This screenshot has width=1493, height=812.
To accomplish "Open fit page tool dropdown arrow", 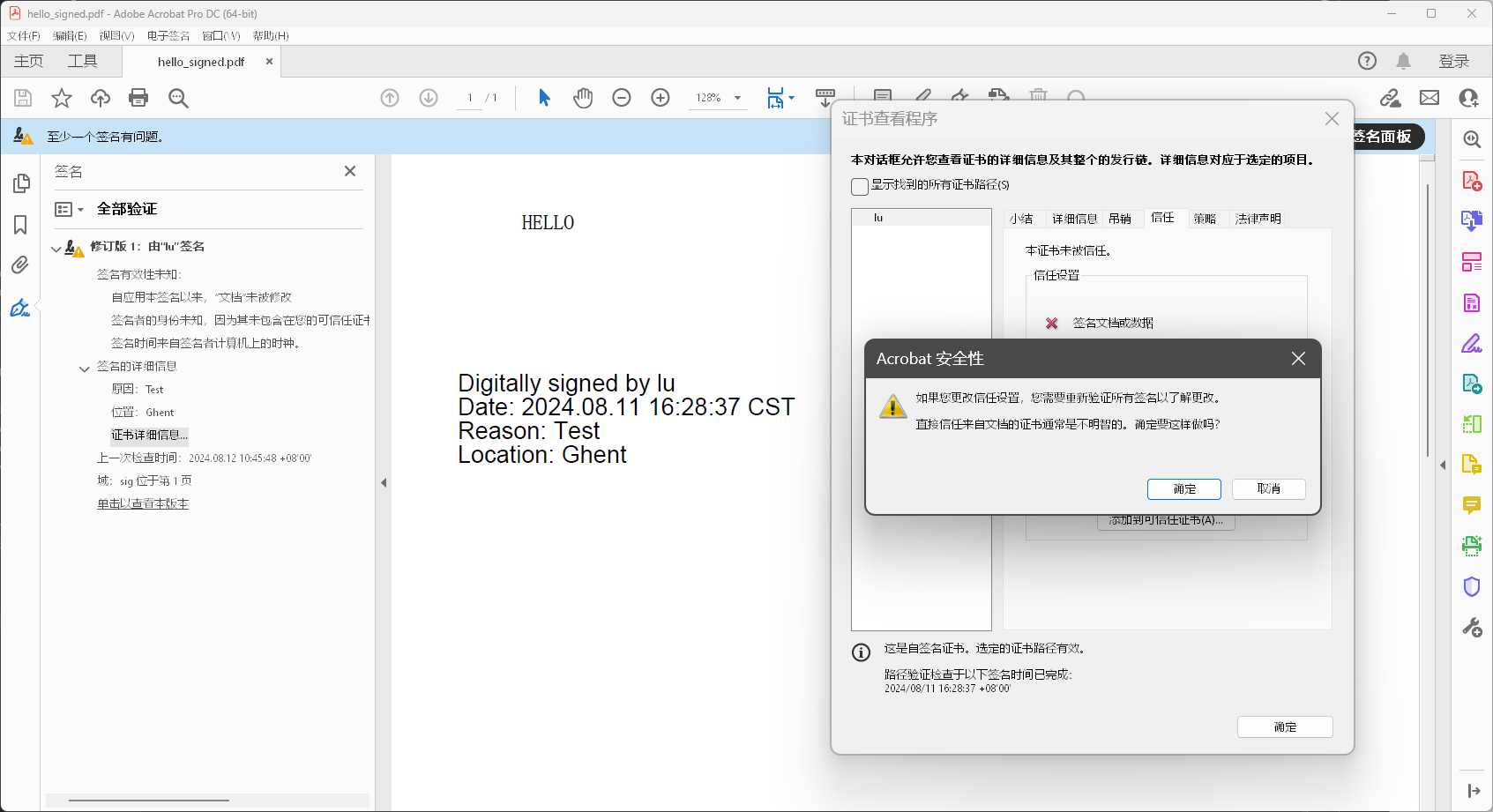I will (792, 98).
